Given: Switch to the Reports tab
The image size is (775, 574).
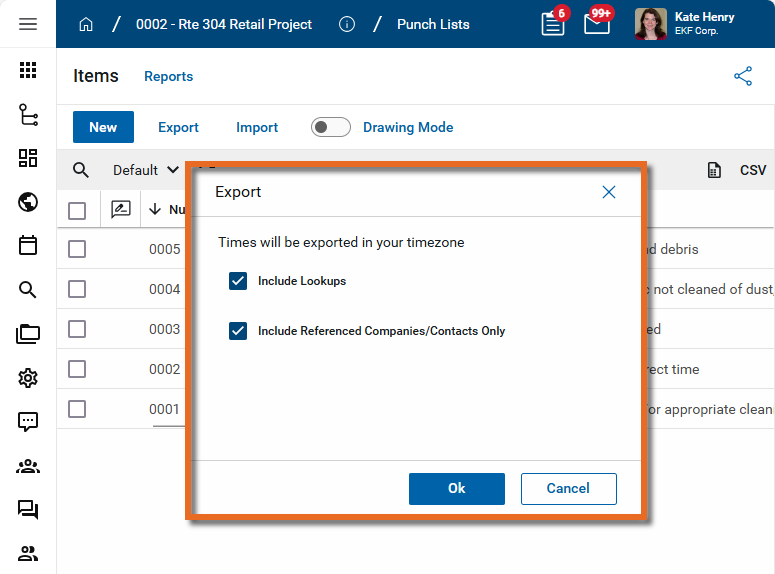Looking at the screenshot, I should coord(168,76).
